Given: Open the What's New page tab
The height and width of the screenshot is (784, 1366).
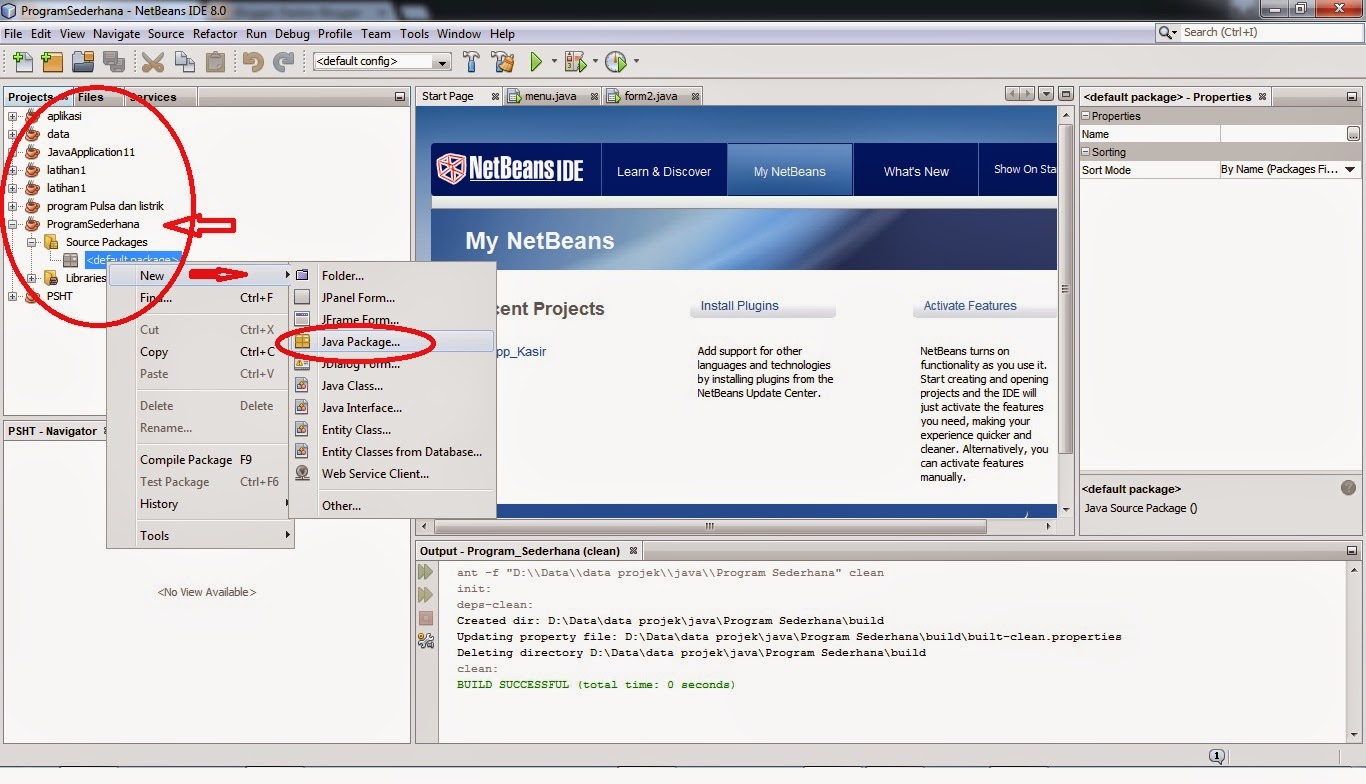Looking at the screenshot, I should point(916,171).
